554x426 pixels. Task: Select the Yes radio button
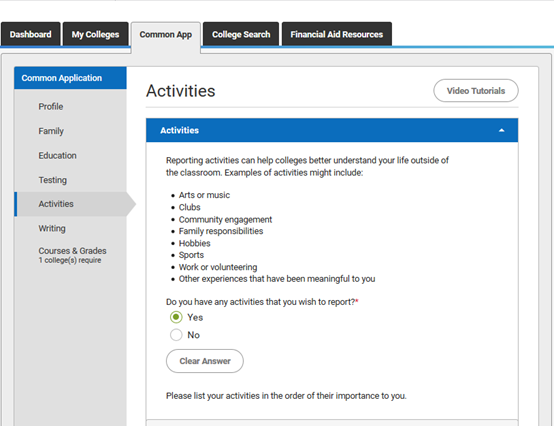(176, 317)
